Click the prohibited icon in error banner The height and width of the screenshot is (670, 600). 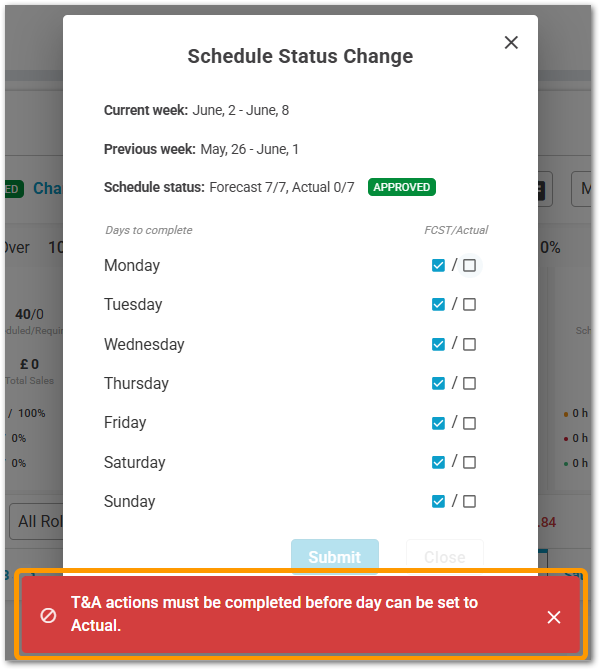[x=48, y=616]
